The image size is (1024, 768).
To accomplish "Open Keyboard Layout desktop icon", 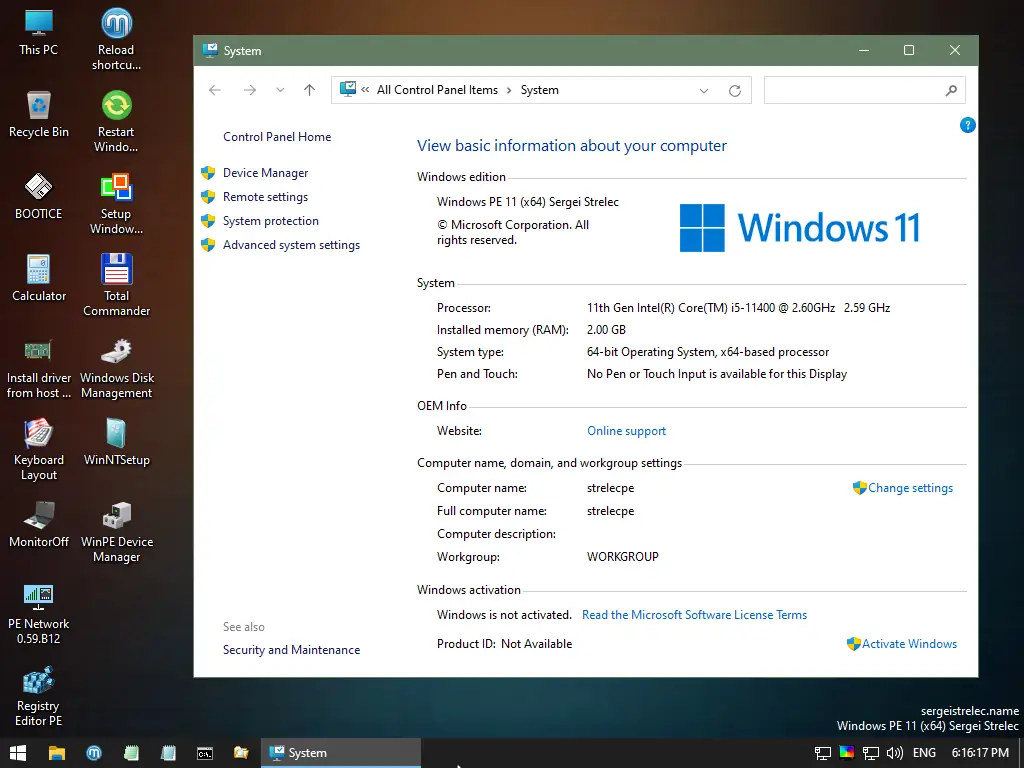I will (39, 450).
